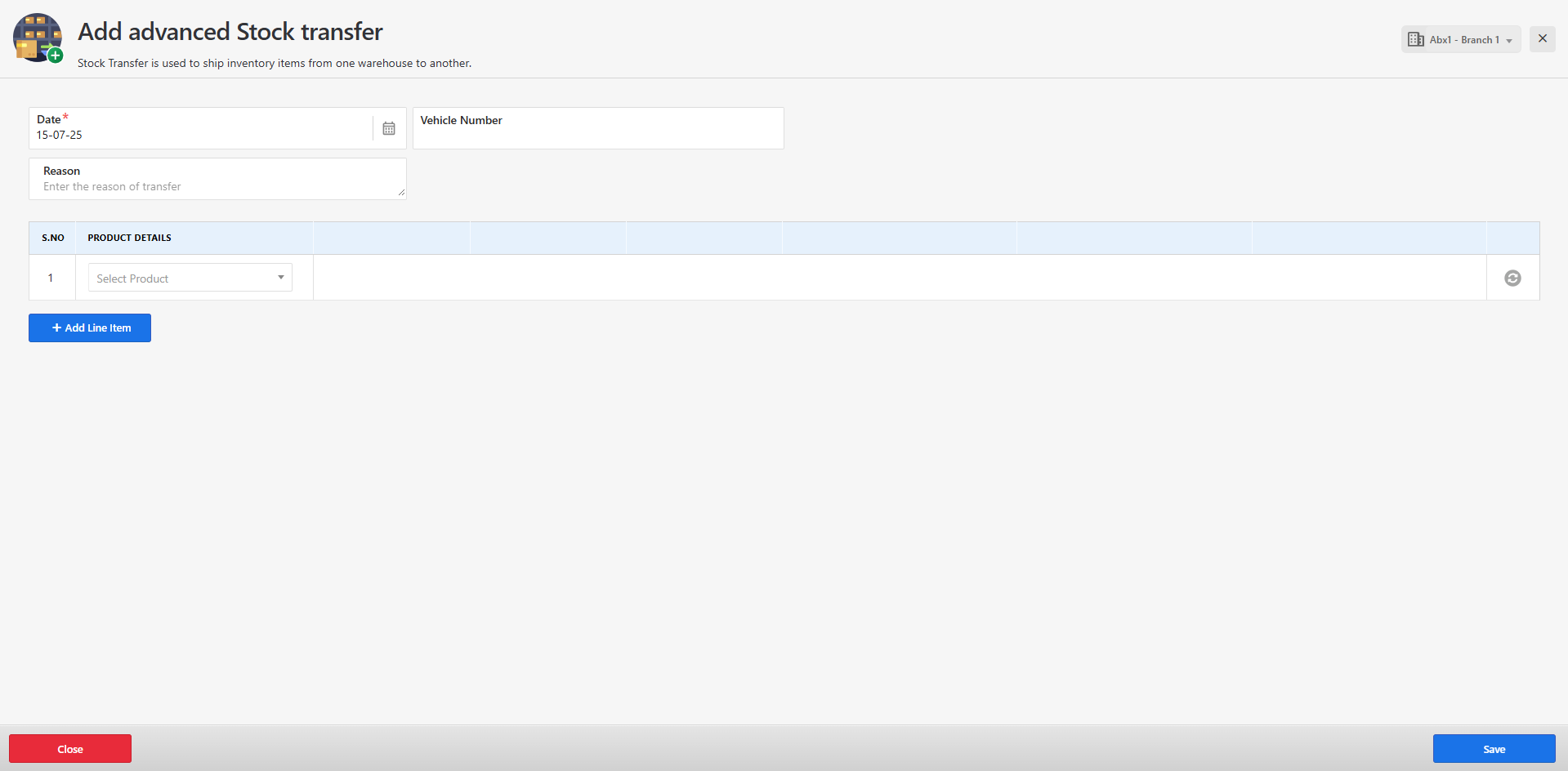Click the arrow on Select Product combo box
Viewport: 1568px width, 771px height.
tap(281, 278)
